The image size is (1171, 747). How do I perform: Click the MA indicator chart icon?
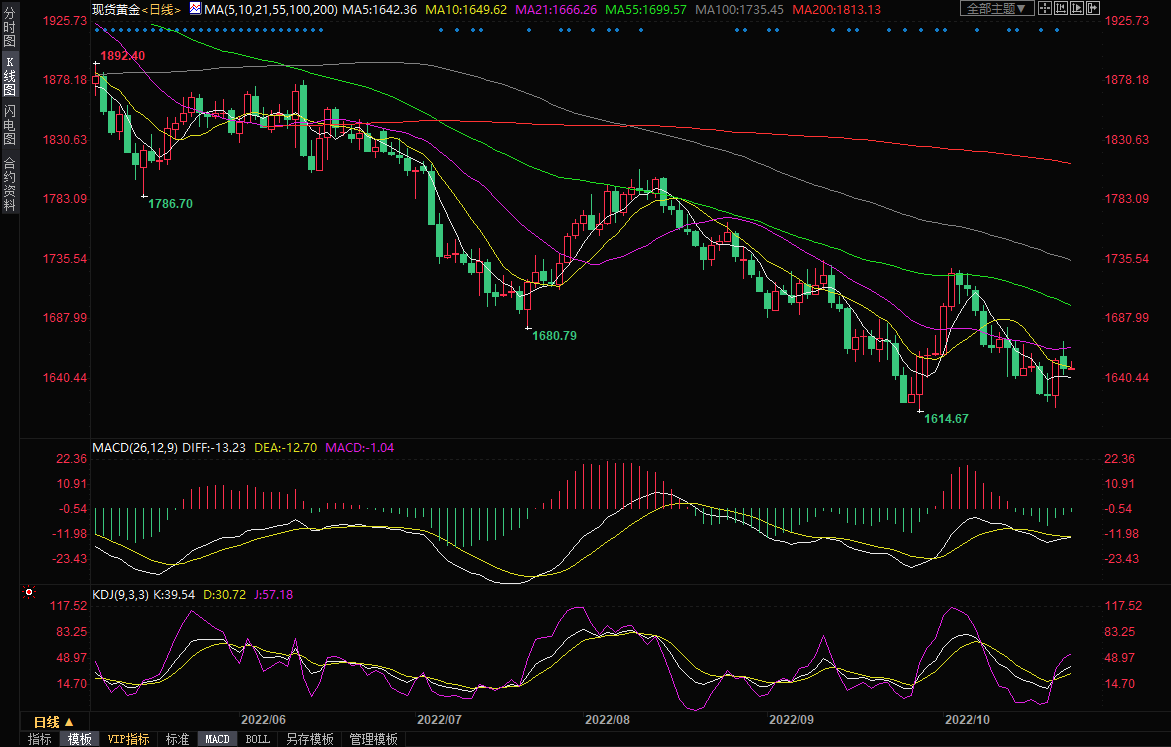click(x=195, y=9)
